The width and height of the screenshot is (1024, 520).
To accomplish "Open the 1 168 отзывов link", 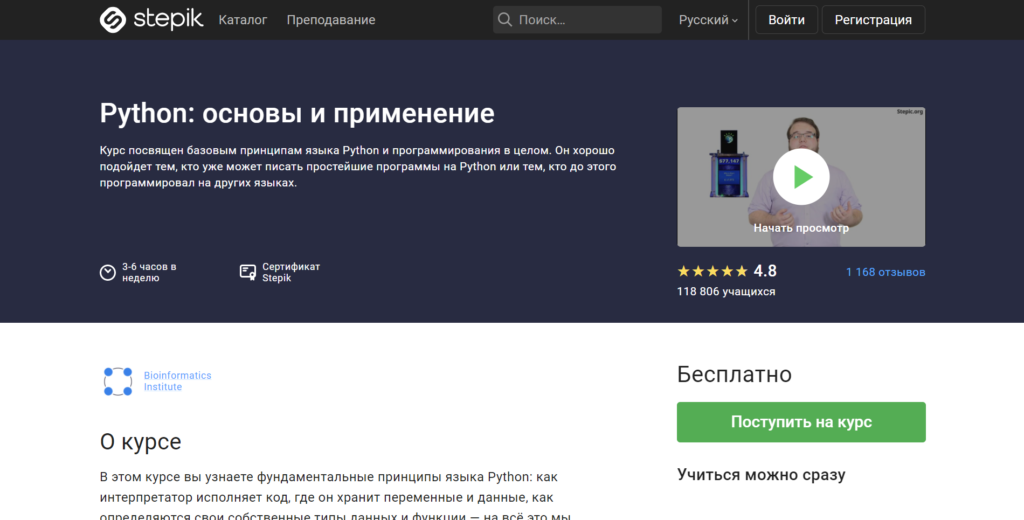I will [885, 272].
